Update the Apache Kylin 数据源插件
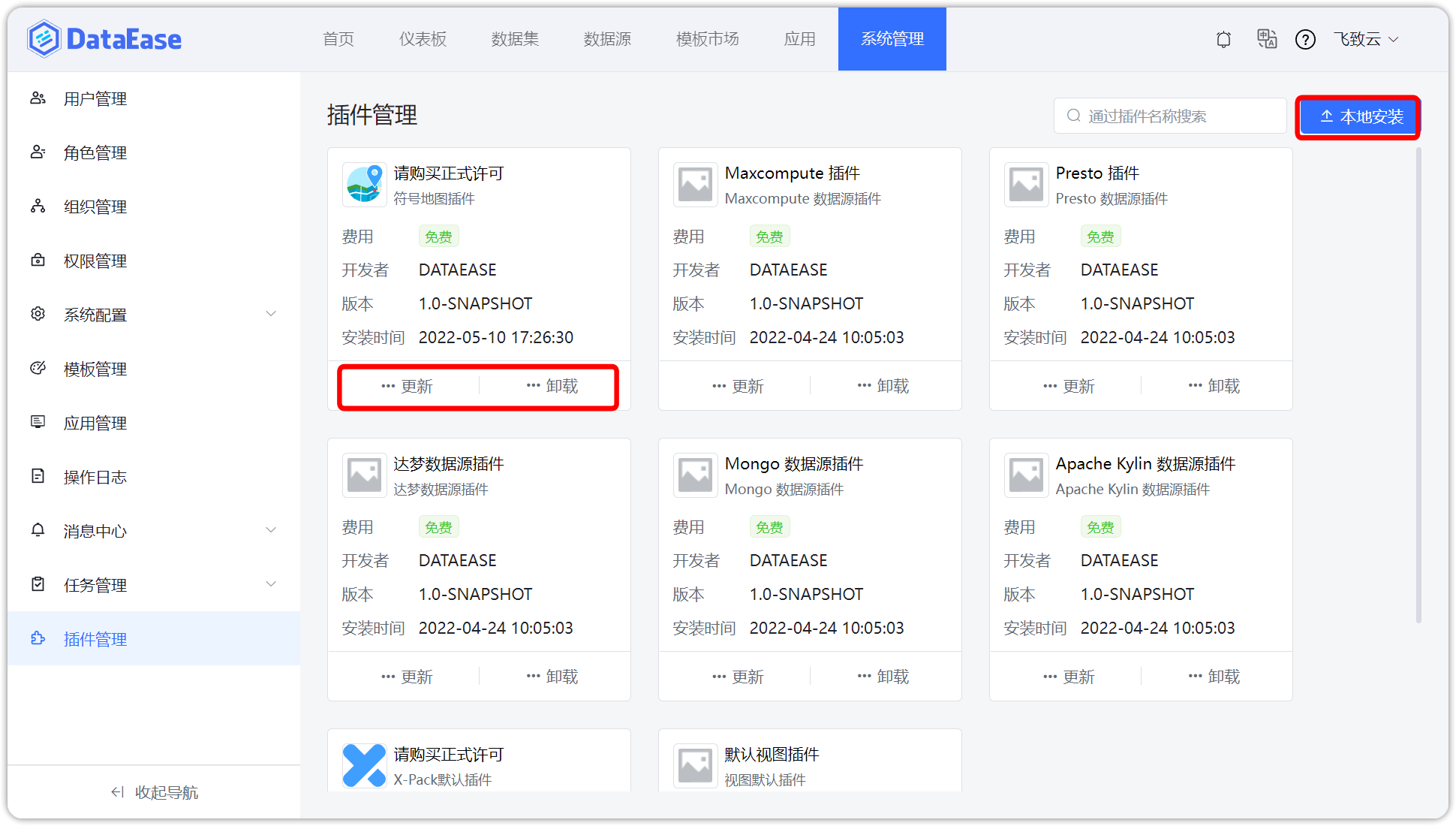This screenshot has height=826, width=1456. click(1069, 677)
